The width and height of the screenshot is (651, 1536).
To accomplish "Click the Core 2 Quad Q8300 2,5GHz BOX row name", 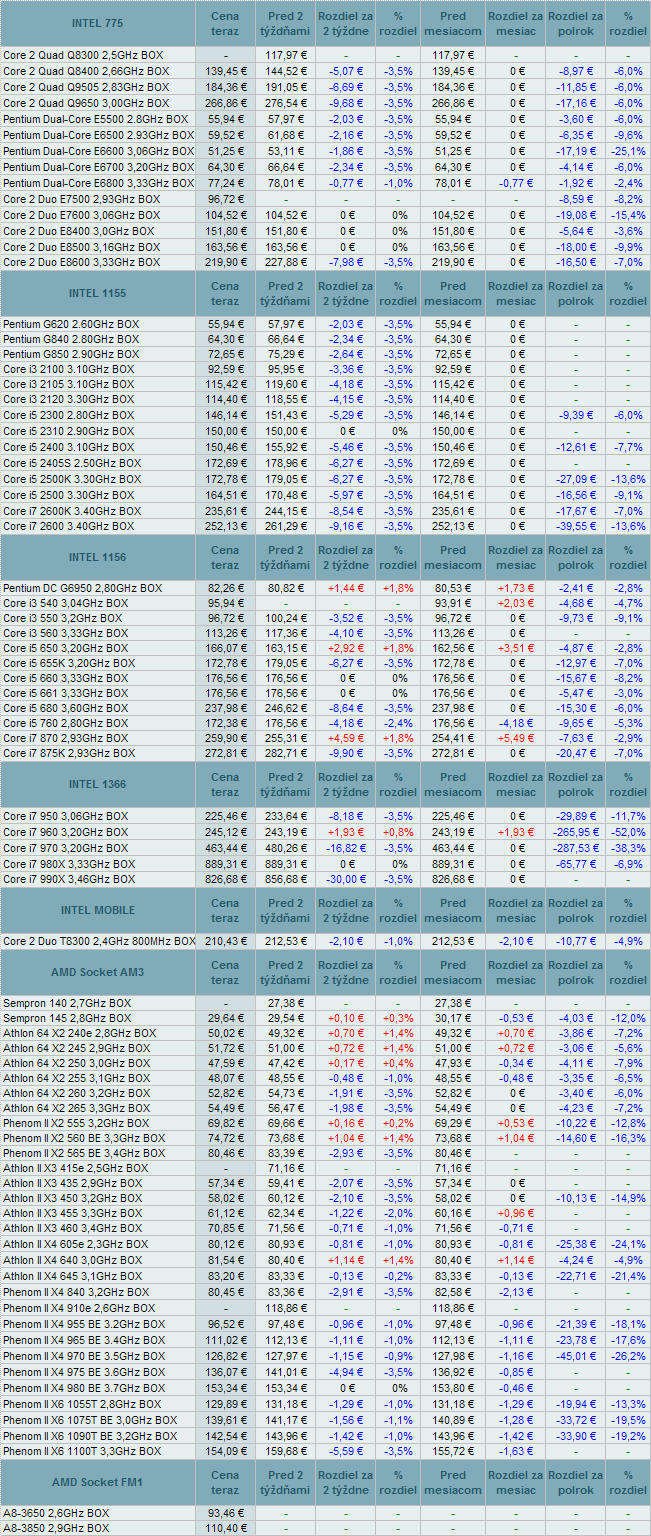I will tap(82, 56).
